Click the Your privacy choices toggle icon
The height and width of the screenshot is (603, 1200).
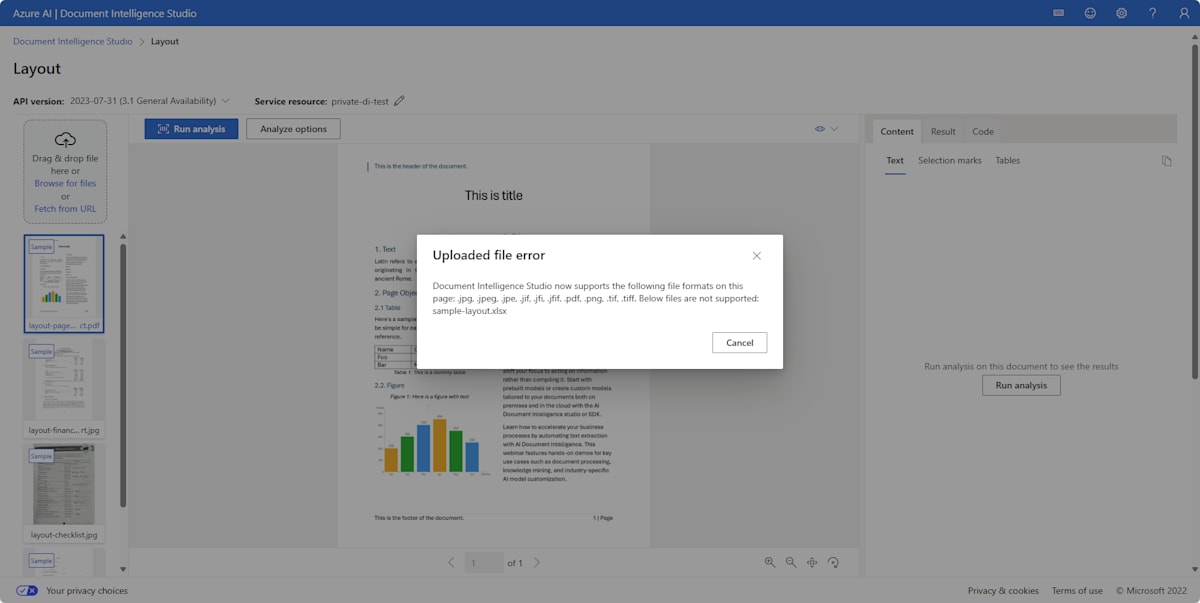point(27,591)
